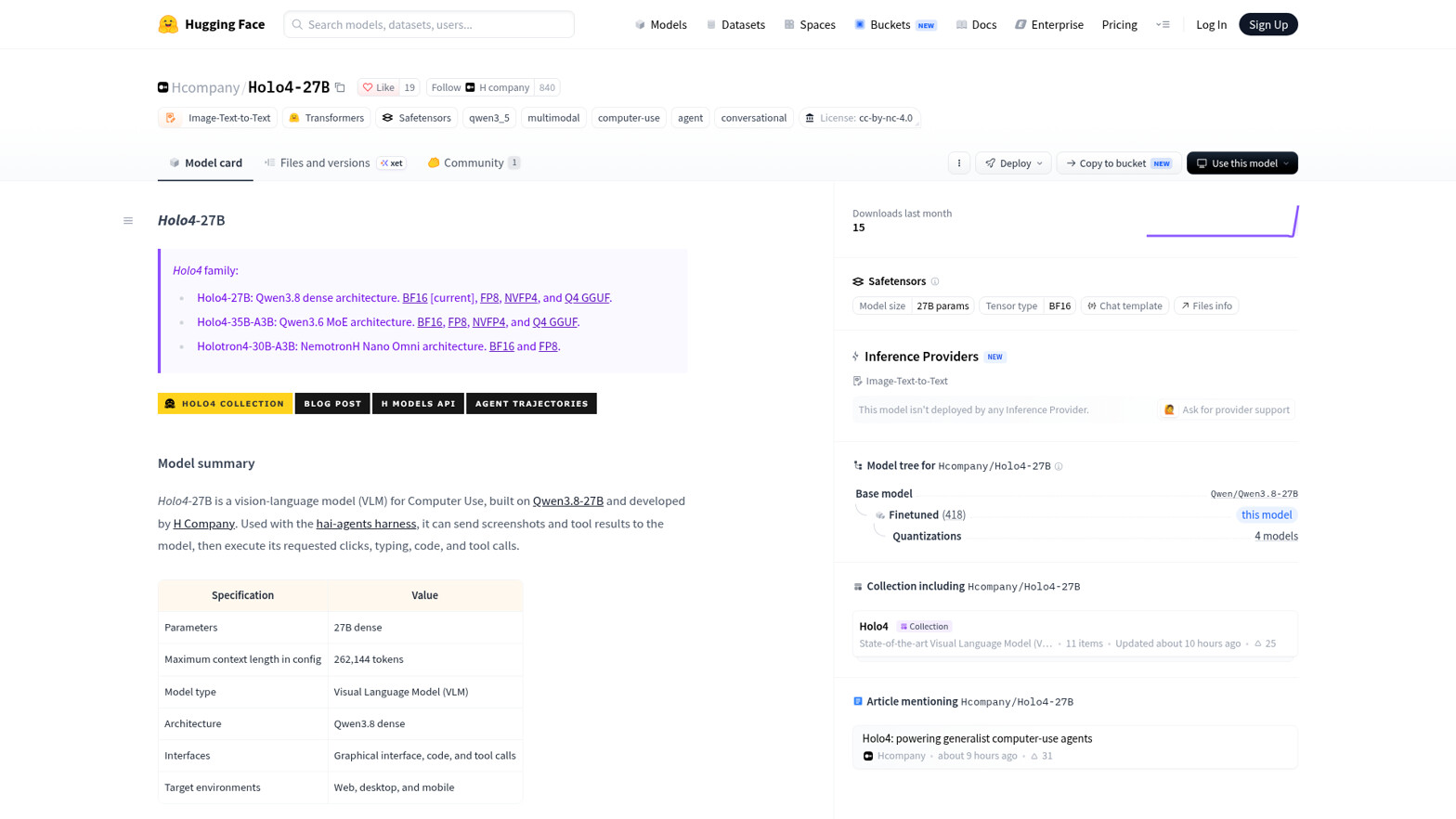Click the License cc-by-nc-4.0 tag

coord(859,118)
